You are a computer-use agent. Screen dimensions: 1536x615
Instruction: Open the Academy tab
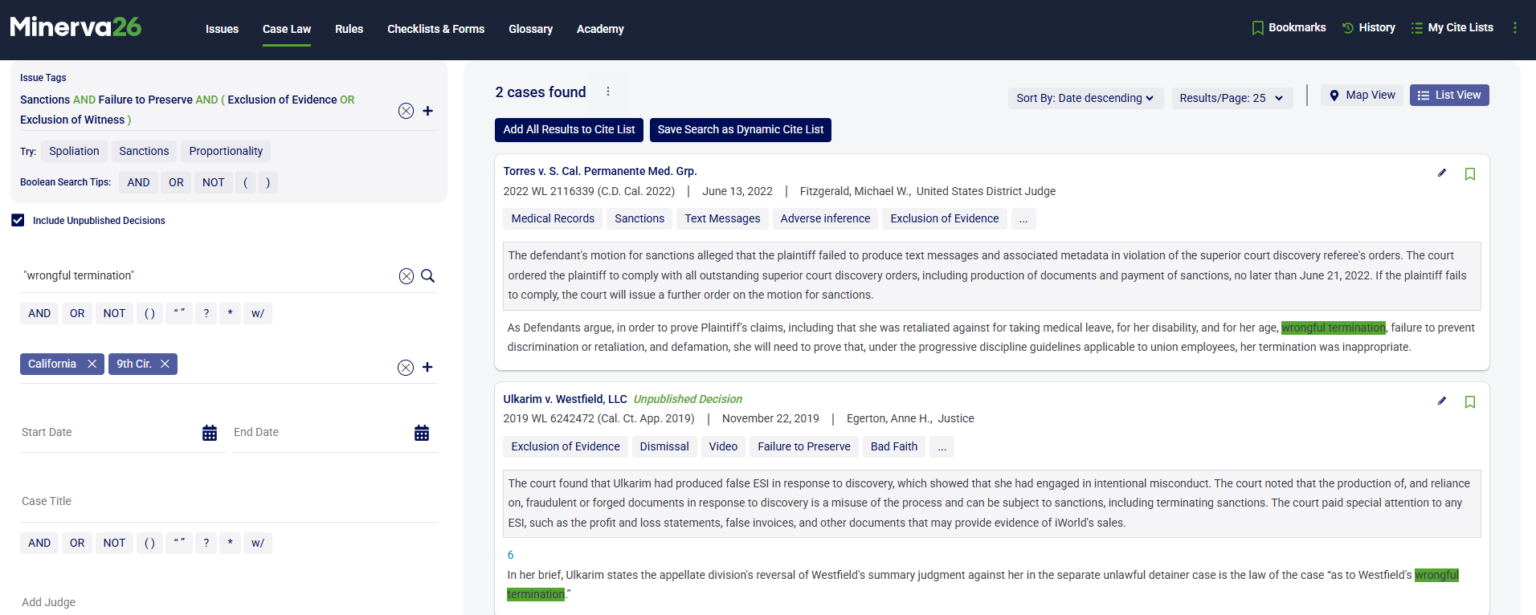click(x=600, y=29)
